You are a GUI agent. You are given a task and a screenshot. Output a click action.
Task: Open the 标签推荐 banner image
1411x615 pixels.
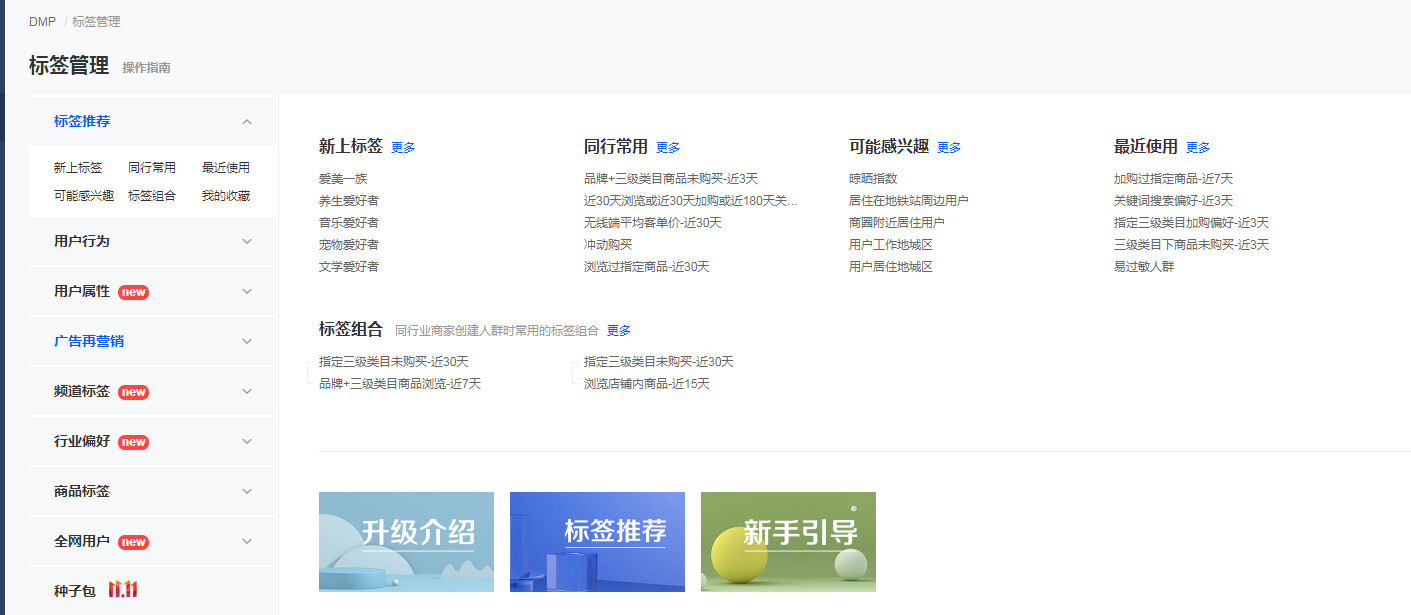[x=597, y=541]
